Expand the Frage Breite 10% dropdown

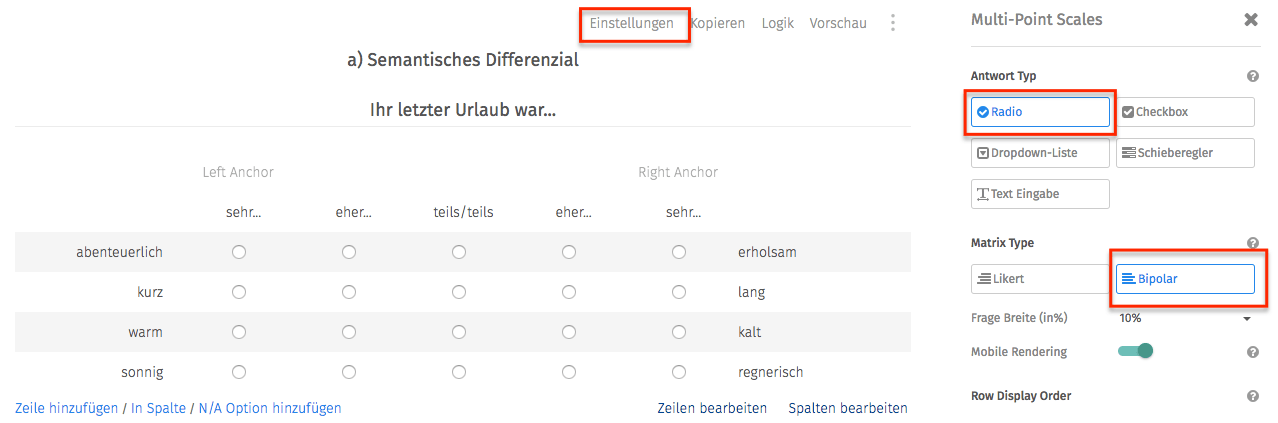pos(1185,319)
